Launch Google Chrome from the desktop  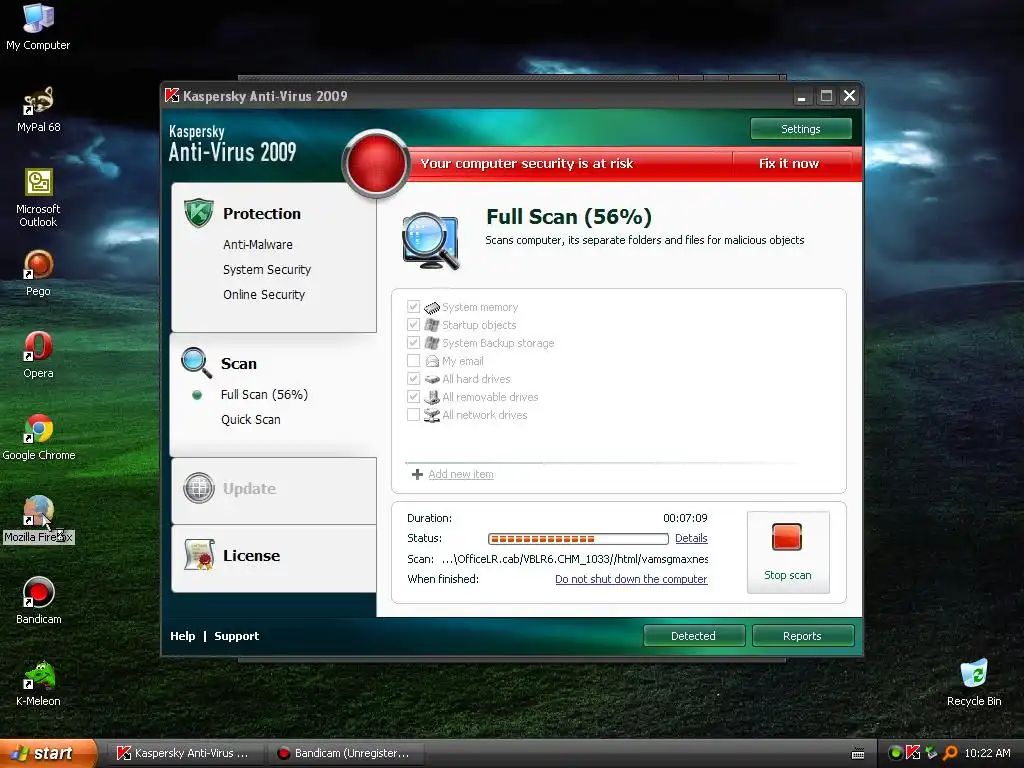tap(39, 437)
